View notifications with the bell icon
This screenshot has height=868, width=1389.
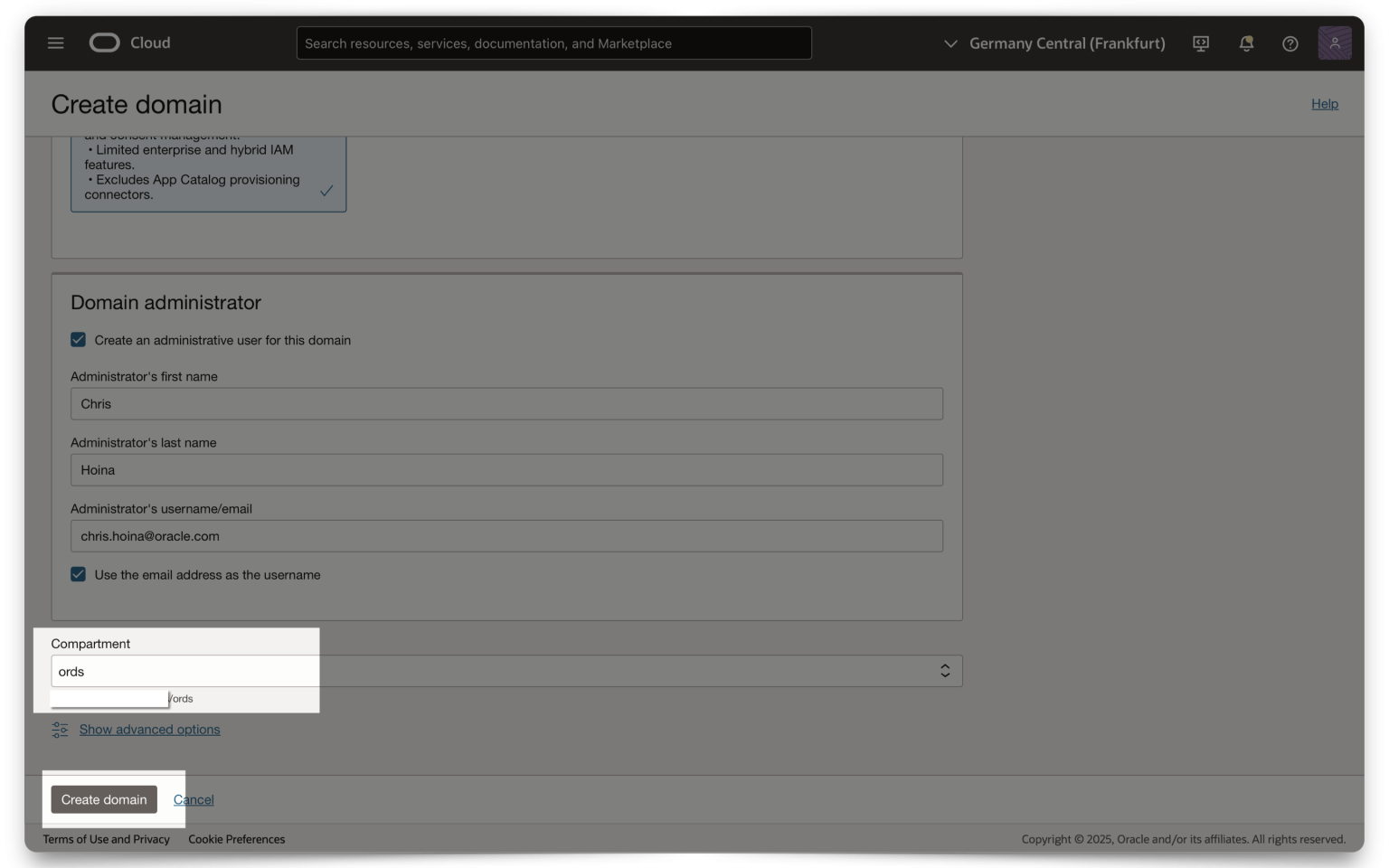point(1245,42)
